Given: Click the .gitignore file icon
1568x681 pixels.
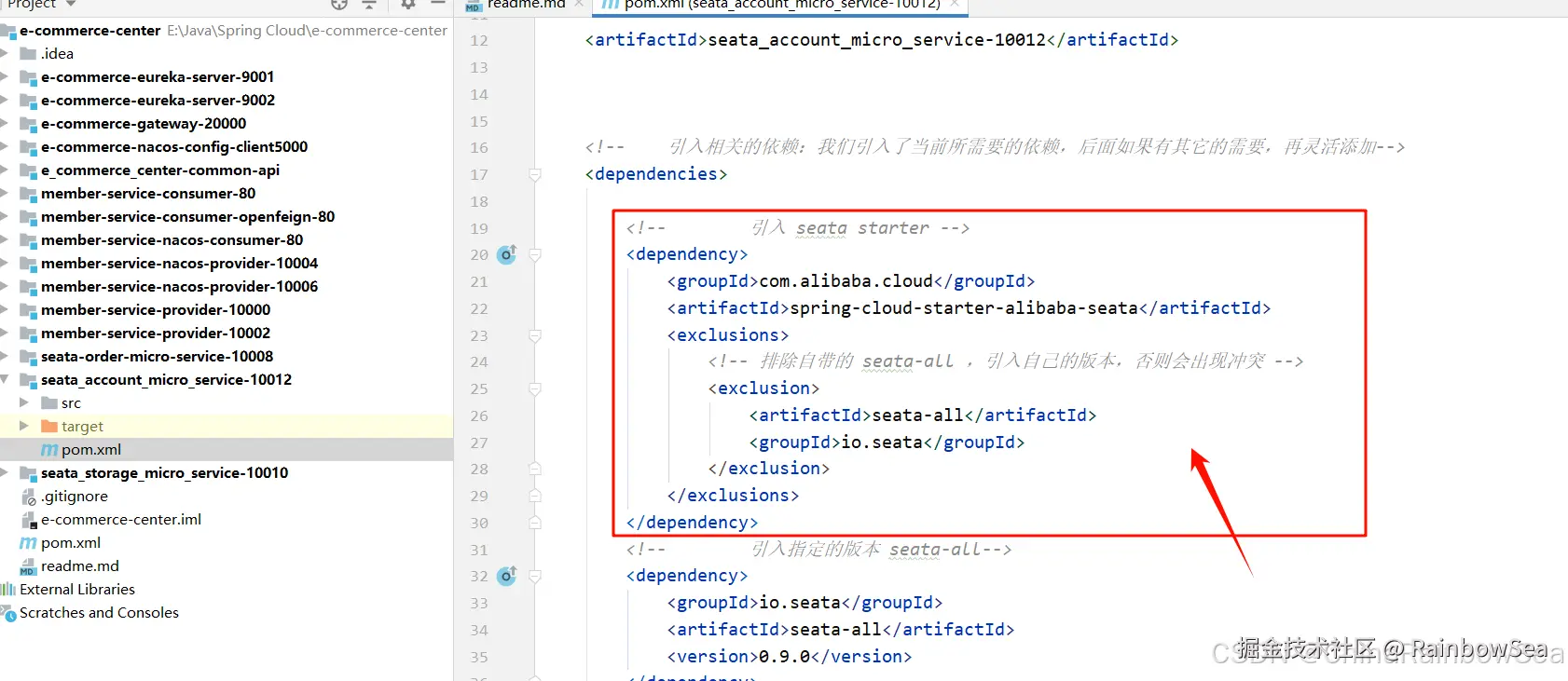Looking at the screenshot, I should coord(29,497).
